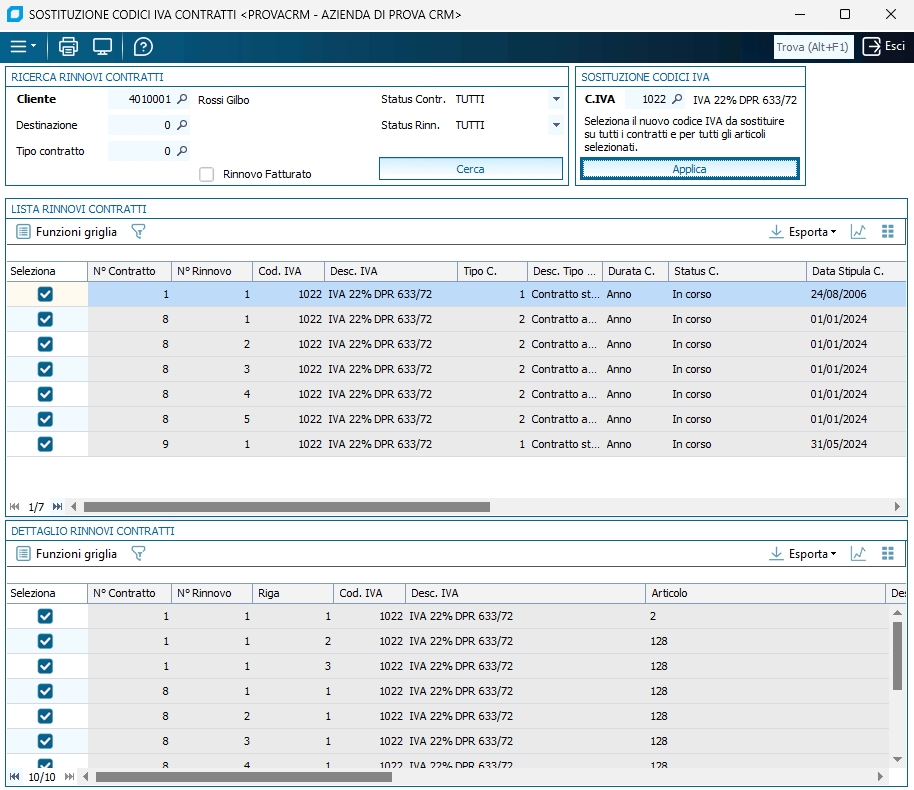Screen dimensions: 914x790
Task: Click the C.IVA lookup magnifier icon
Action: pyautogui.click(x=677, y=100)
